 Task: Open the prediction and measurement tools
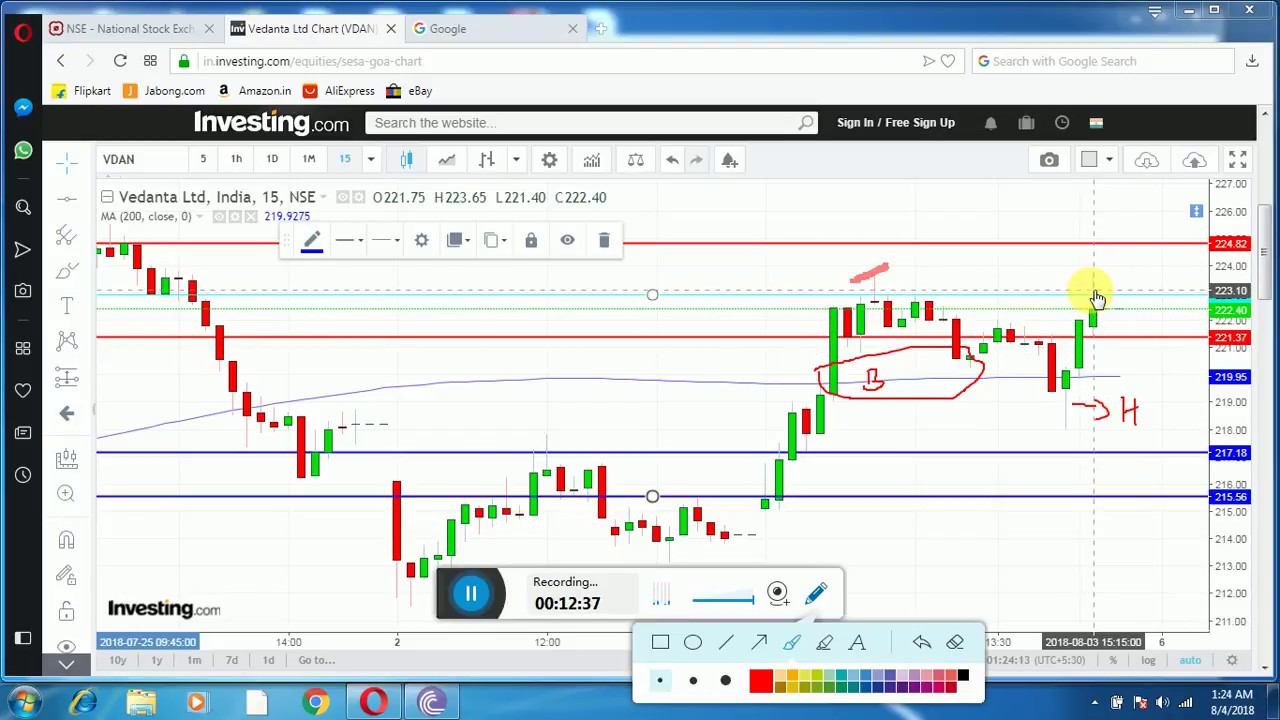click(x=67, y=377)
